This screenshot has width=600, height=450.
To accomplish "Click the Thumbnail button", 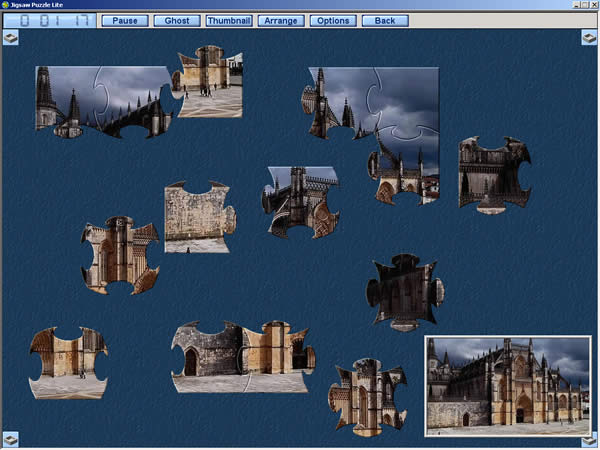I will click(229, 21).
